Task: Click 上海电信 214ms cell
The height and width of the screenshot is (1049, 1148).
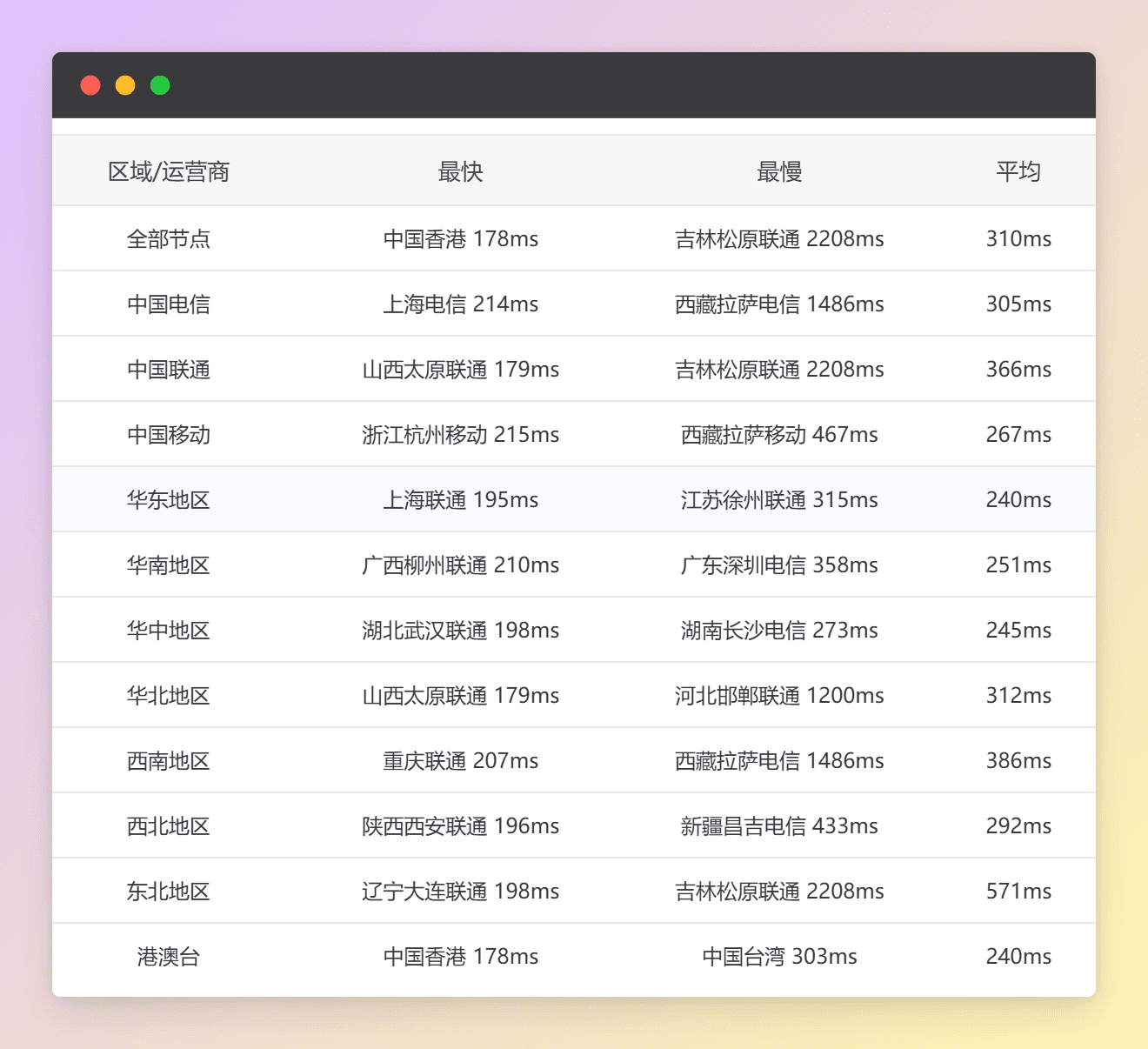Action: pyautogui.click(x=461, y=304)
